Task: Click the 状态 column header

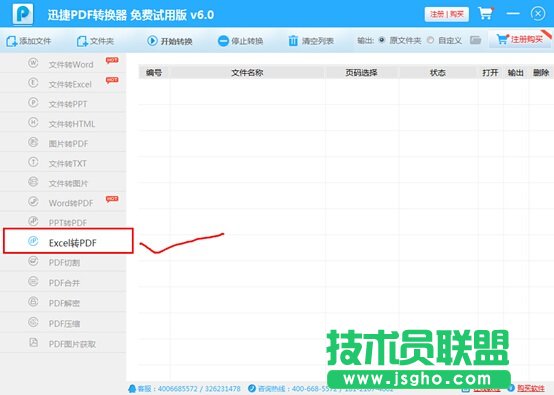Action: click(x=438, y=72)
